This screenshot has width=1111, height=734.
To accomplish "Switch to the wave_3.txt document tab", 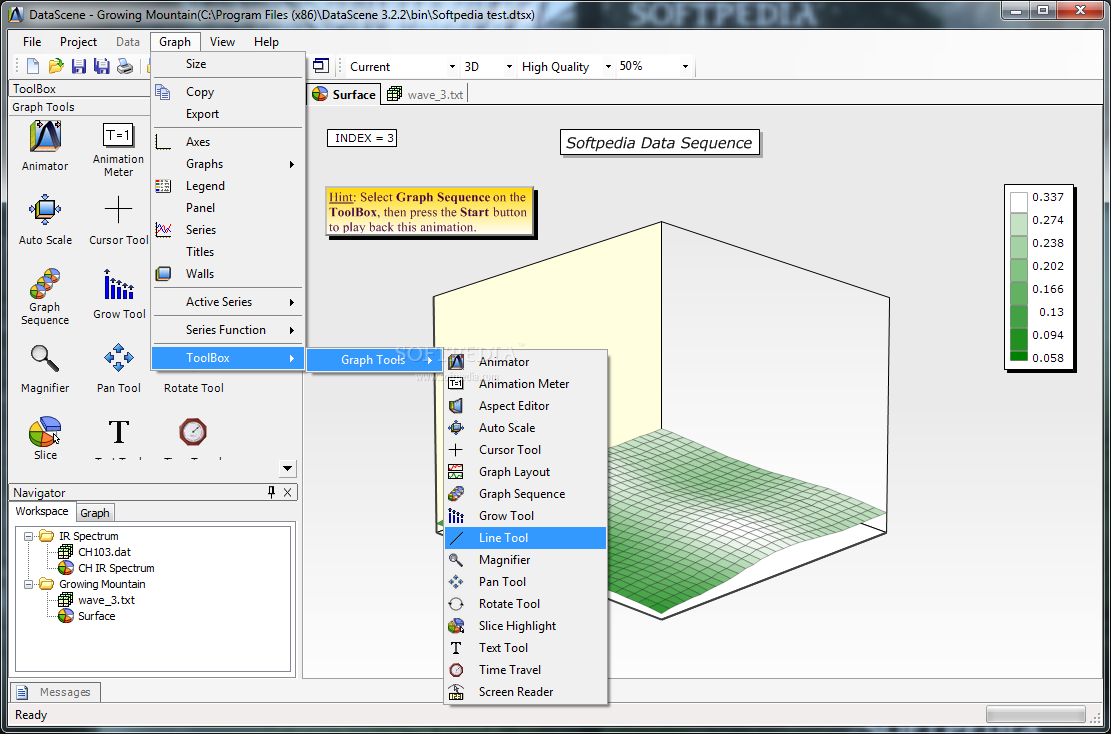I will click(x=426, y=94).
